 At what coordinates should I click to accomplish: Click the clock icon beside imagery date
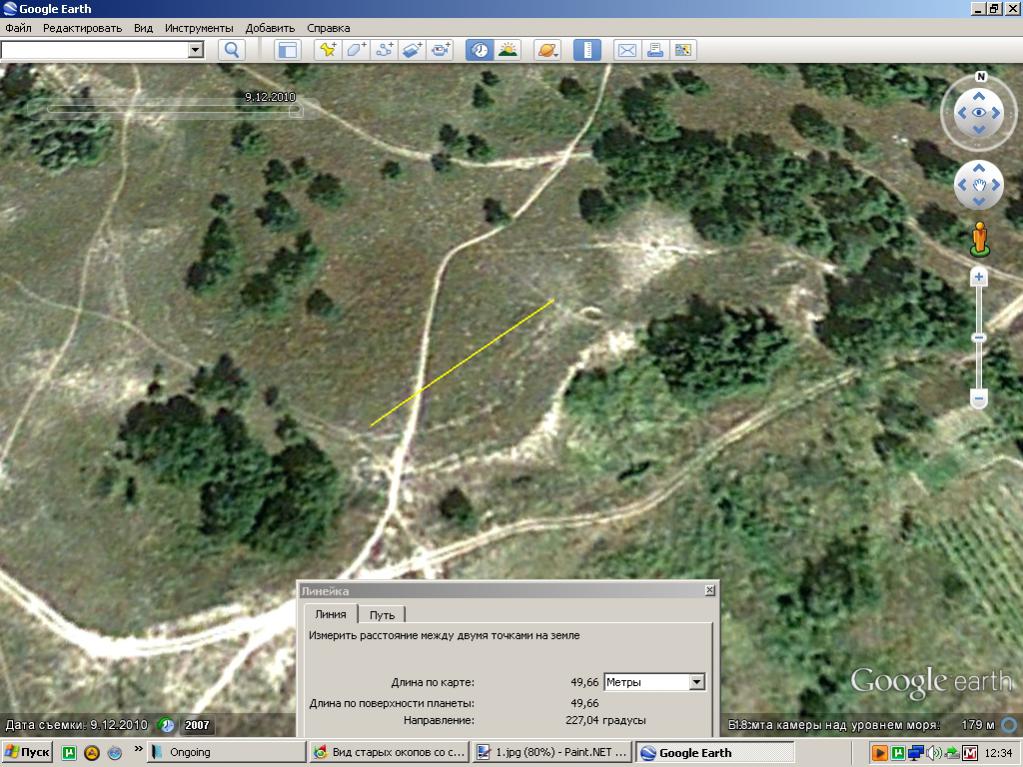[x=167, y=725]
